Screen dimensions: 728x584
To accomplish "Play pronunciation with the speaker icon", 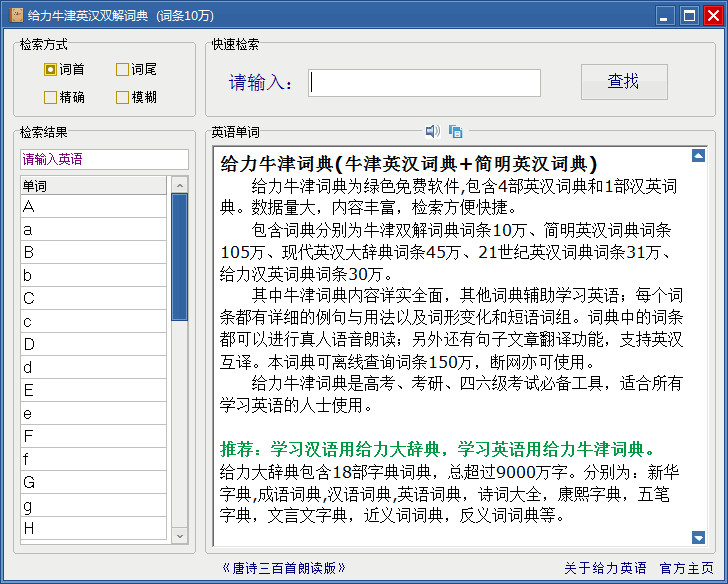I will (433, 131).
